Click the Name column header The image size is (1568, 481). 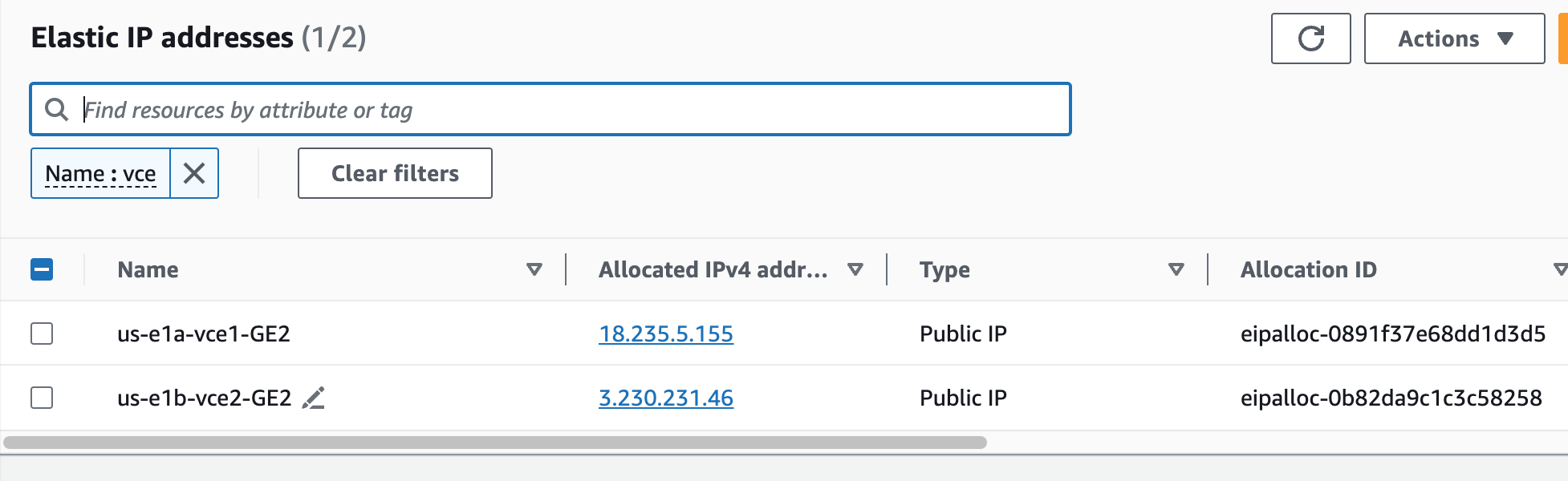148,269
